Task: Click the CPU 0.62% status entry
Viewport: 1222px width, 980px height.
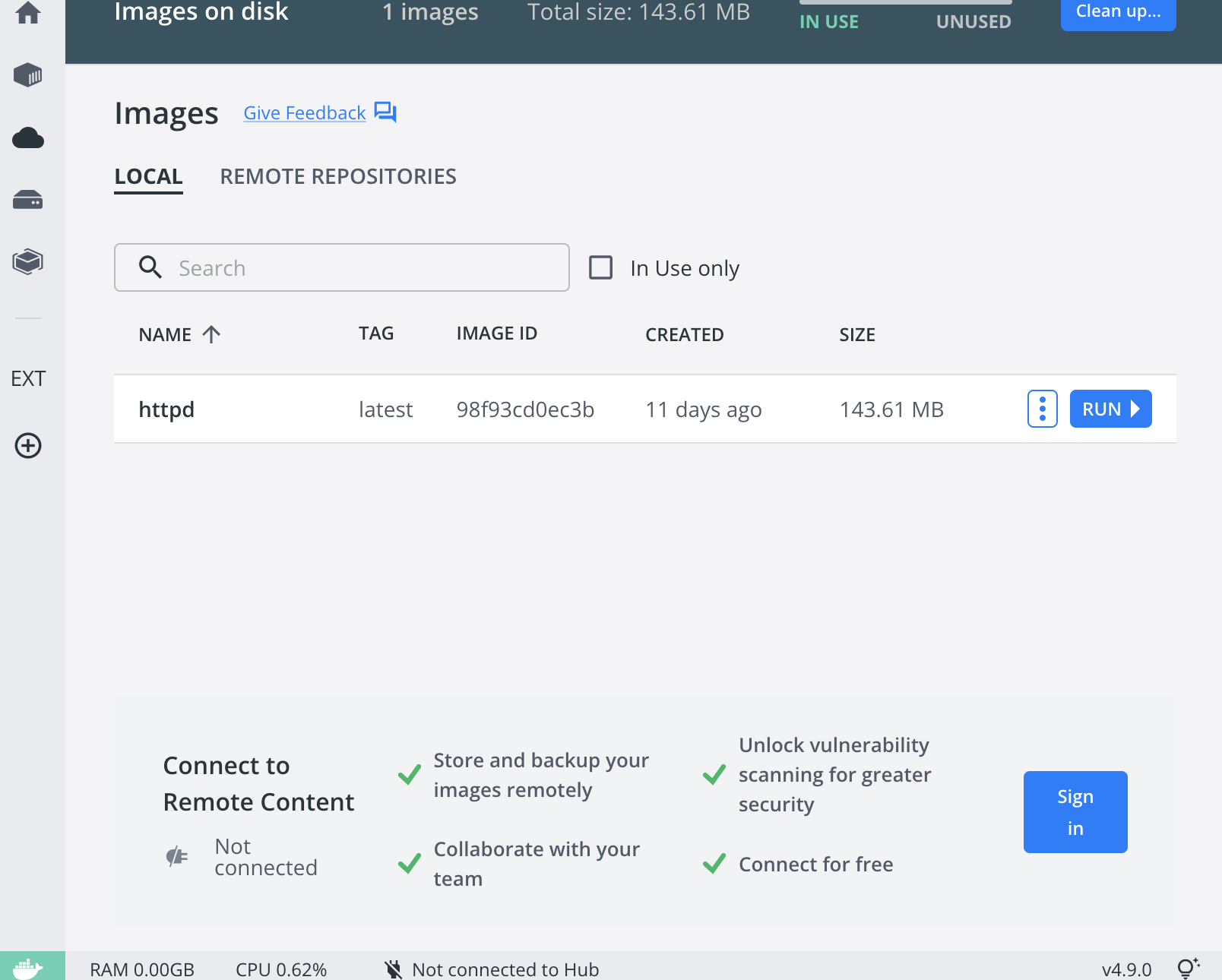Action: coord(281,969)
